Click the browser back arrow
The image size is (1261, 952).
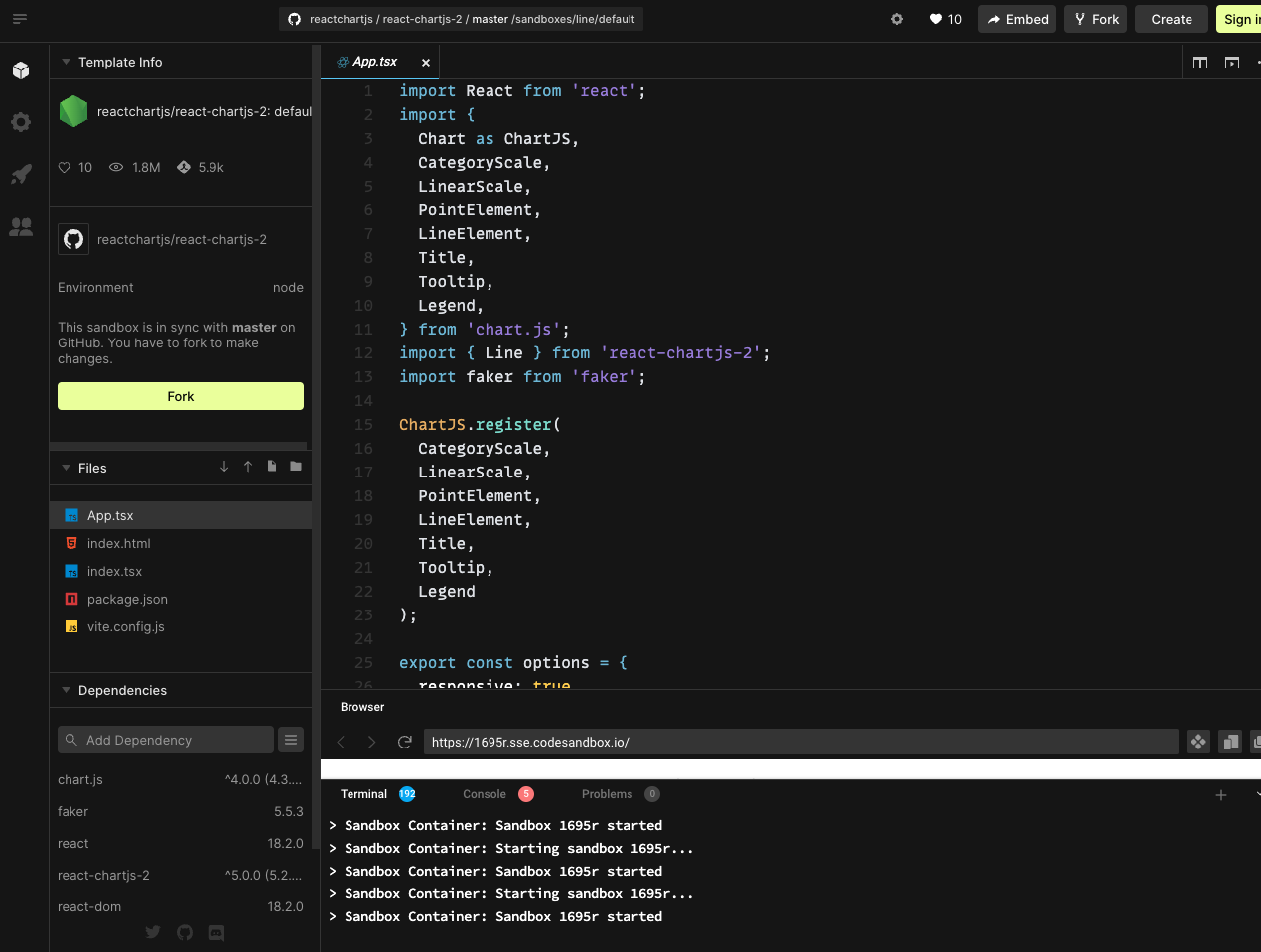click(x=342, y=742)
